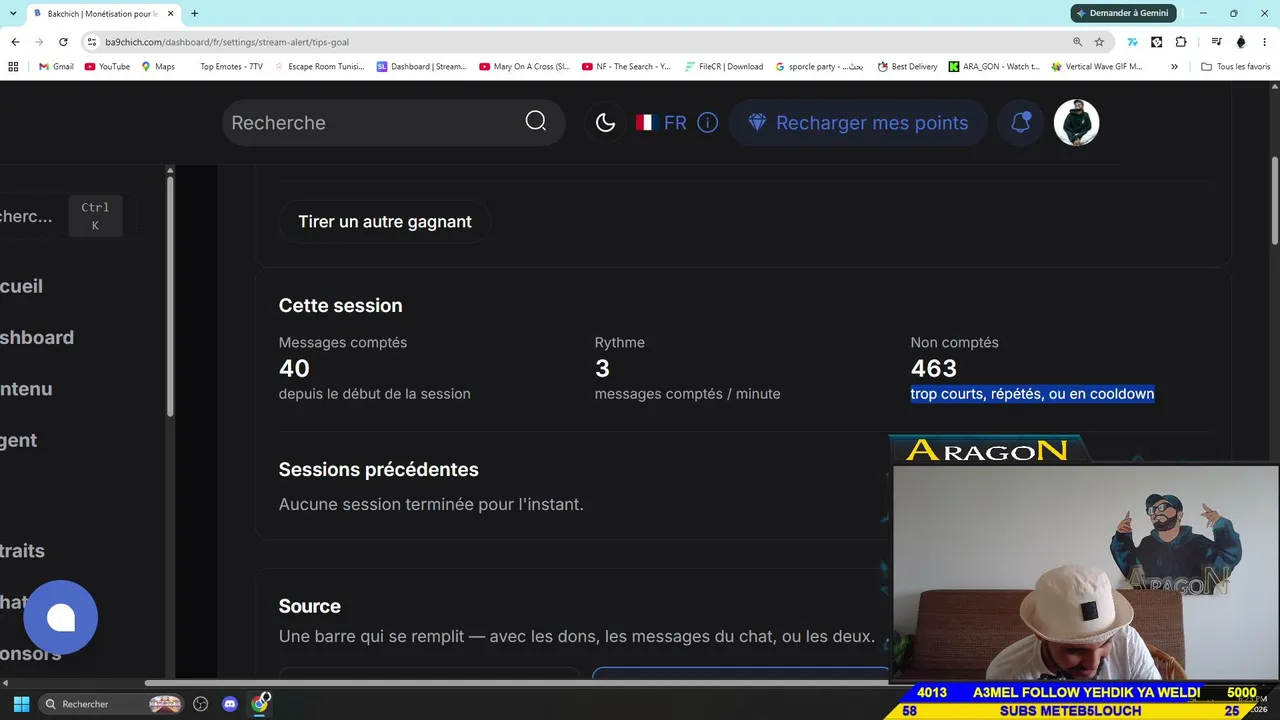Click Demander à Gemini button

(x=1121, y=13)
